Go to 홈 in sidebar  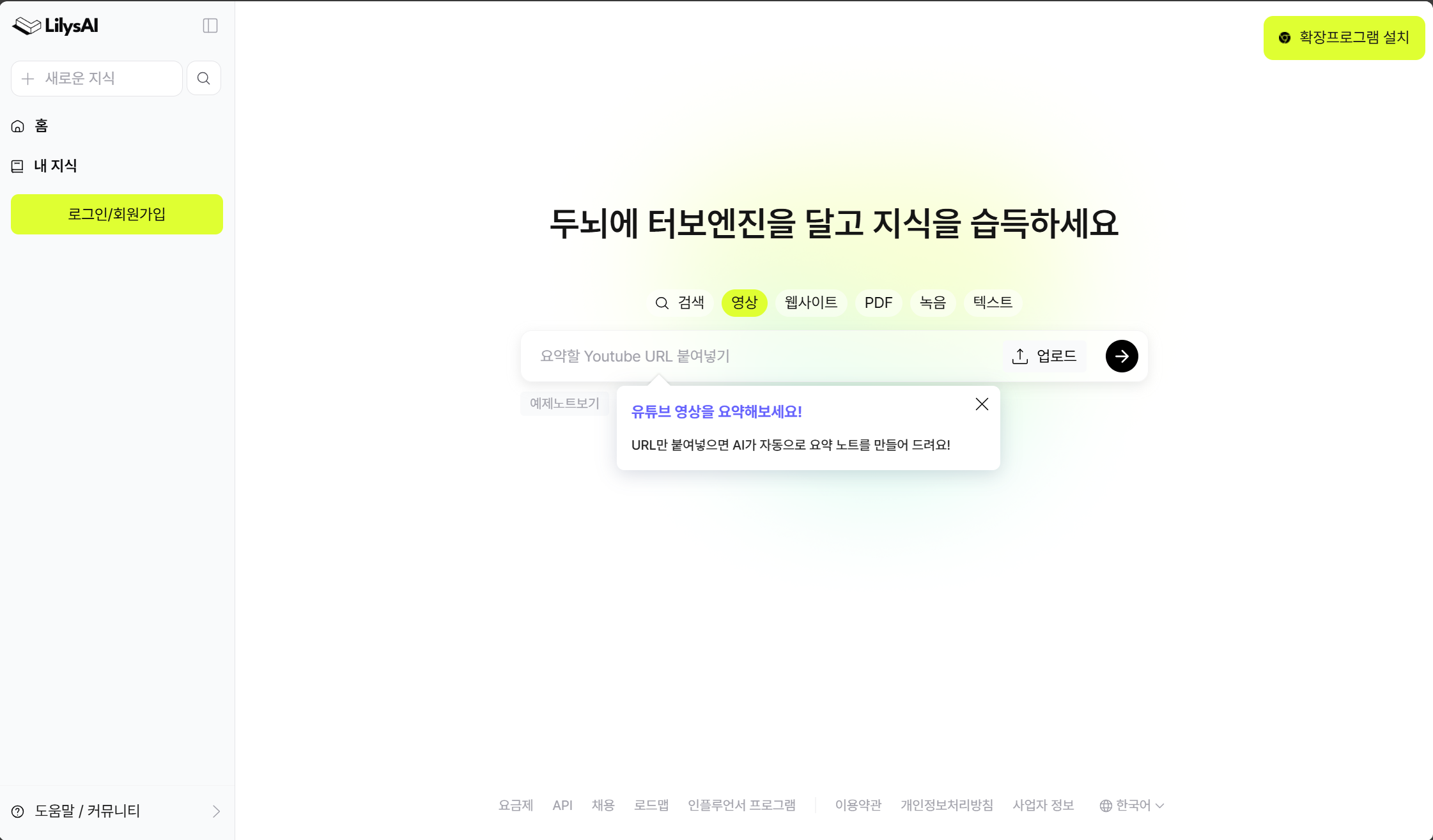[x=41, y=126]
